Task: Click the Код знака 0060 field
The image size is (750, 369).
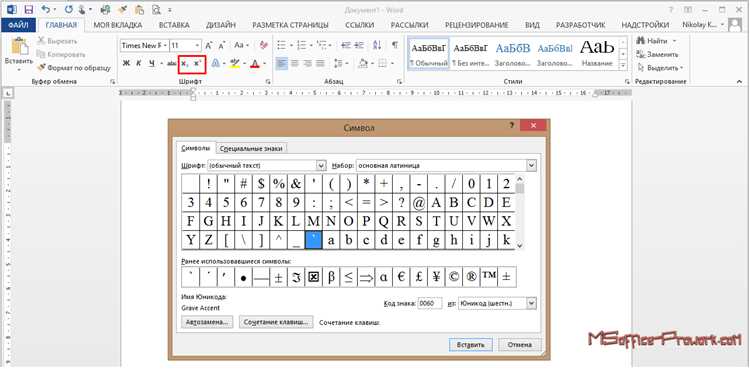Action: tap(430, 303)
